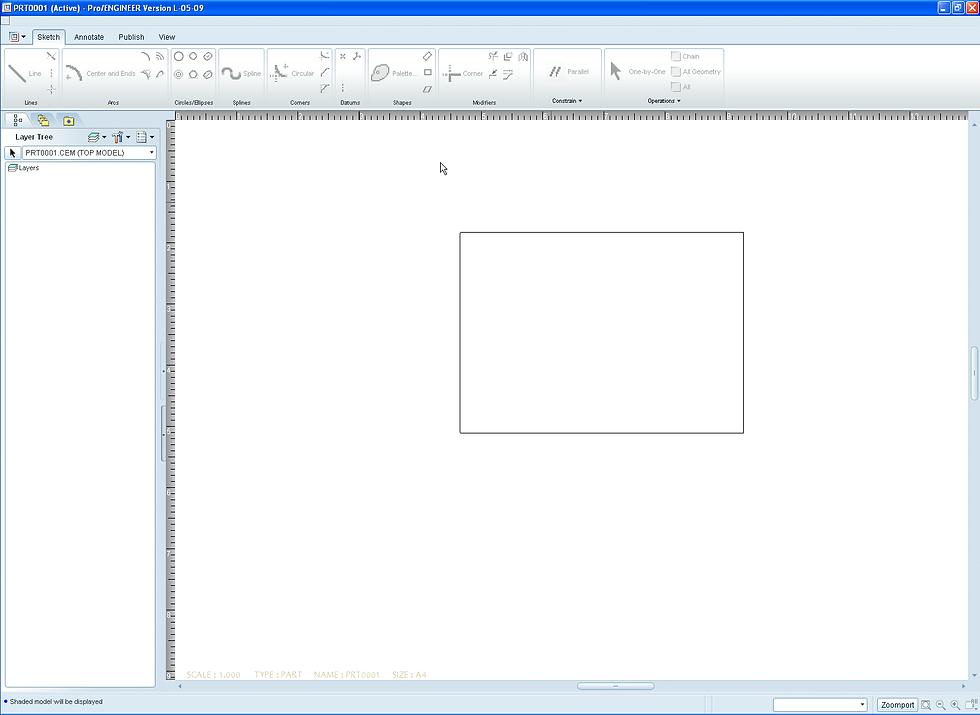Open the Layer Tree settings hammer dropdown
This screenshot has width=980, height=715.
point(121,137)
